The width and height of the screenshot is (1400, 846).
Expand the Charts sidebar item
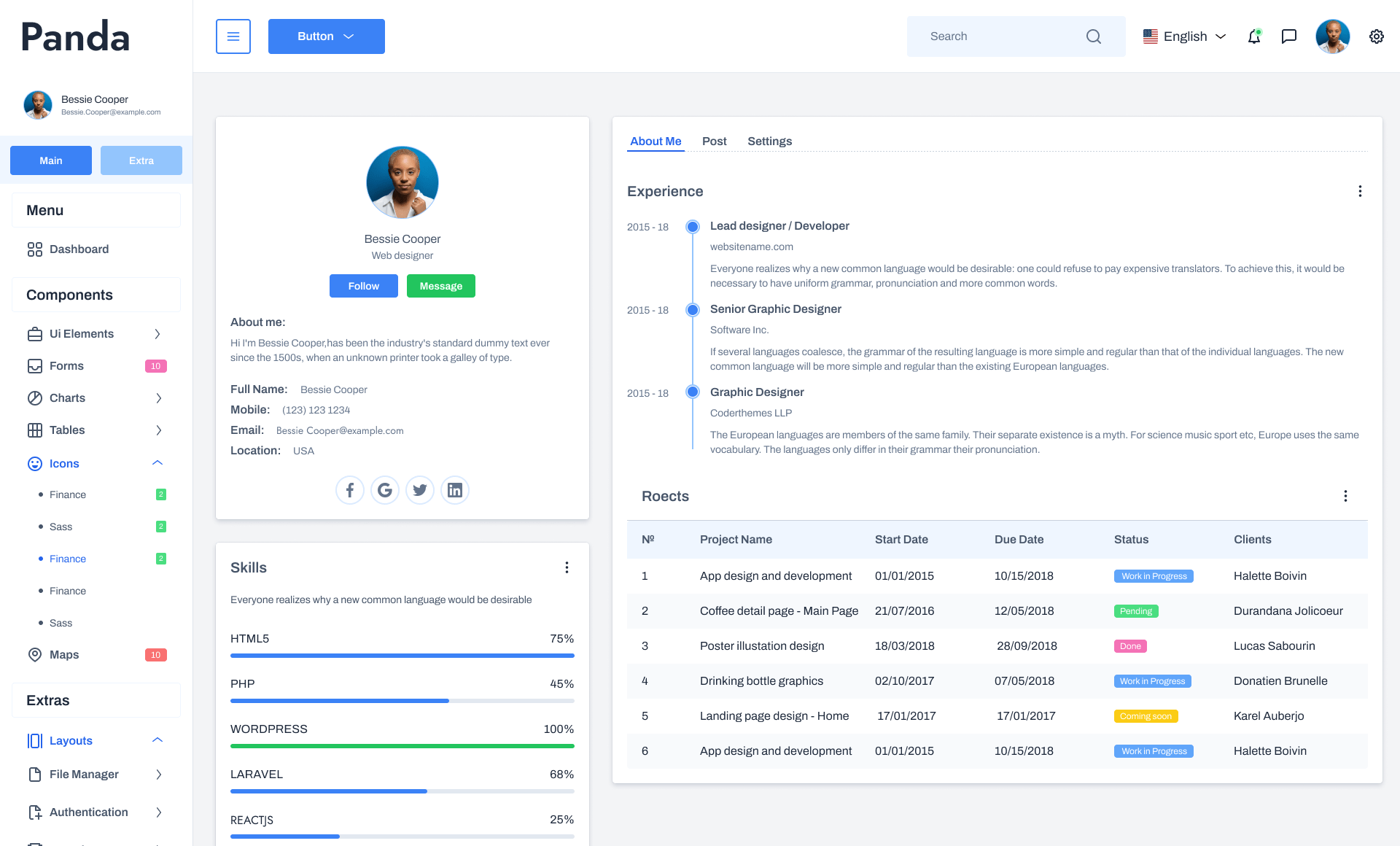tap(158, 398)
